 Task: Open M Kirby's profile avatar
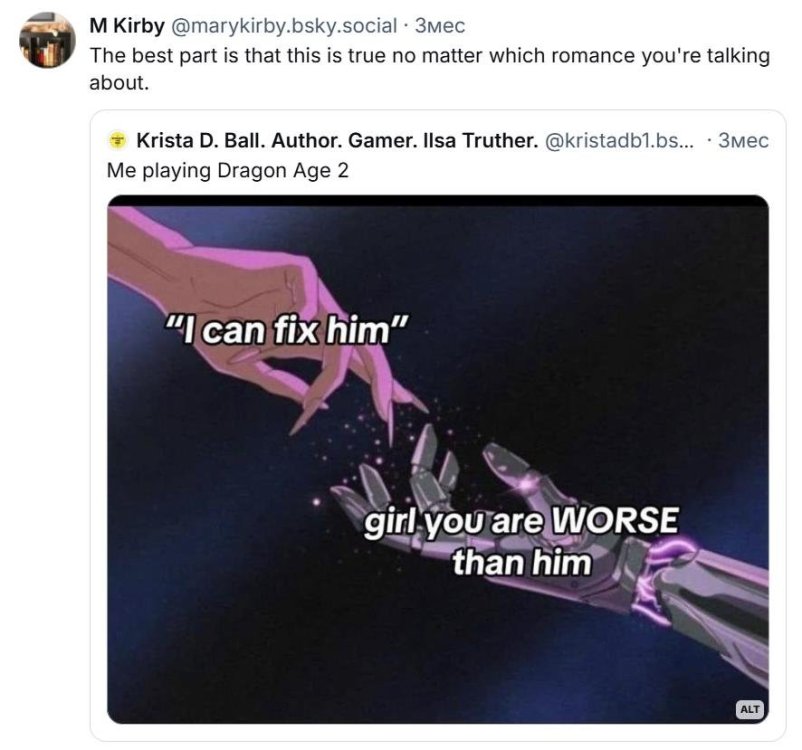[x=47, y=41]
